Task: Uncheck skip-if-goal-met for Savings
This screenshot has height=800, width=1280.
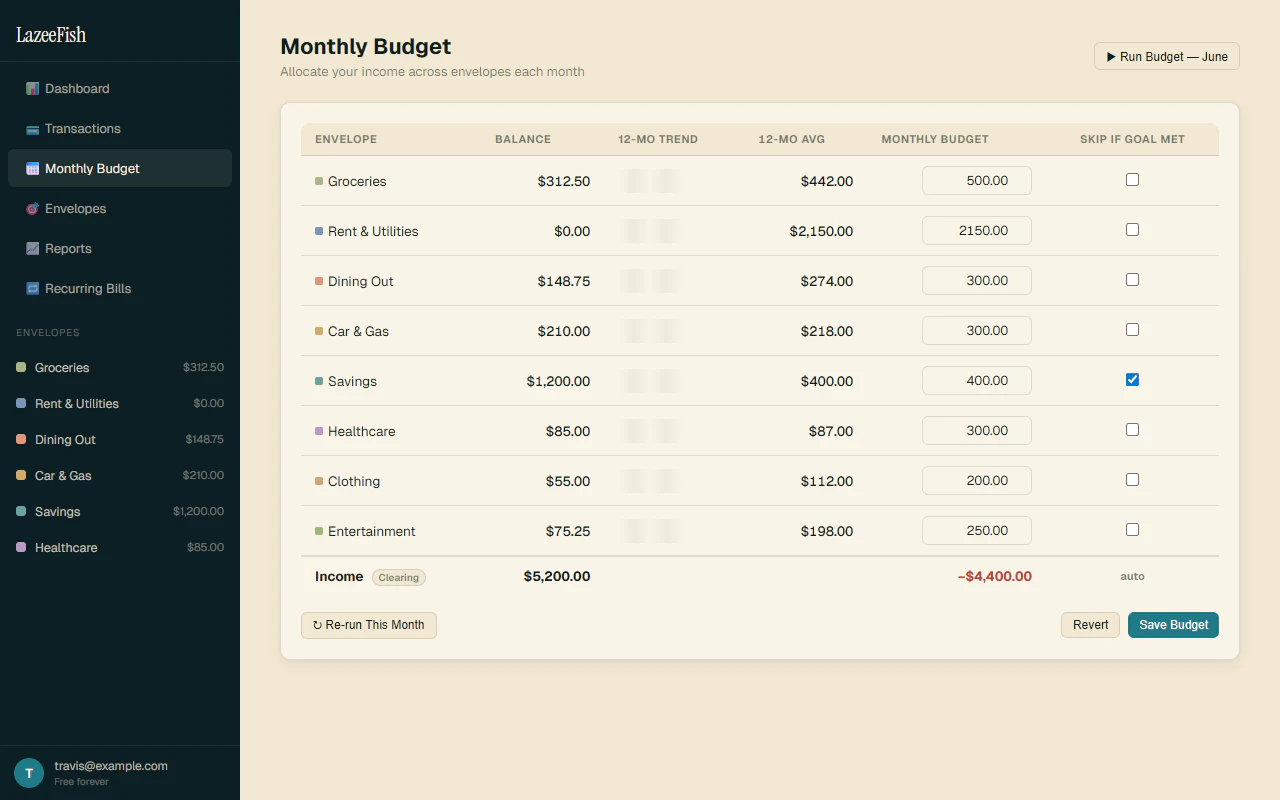Action: point(1132,380)
